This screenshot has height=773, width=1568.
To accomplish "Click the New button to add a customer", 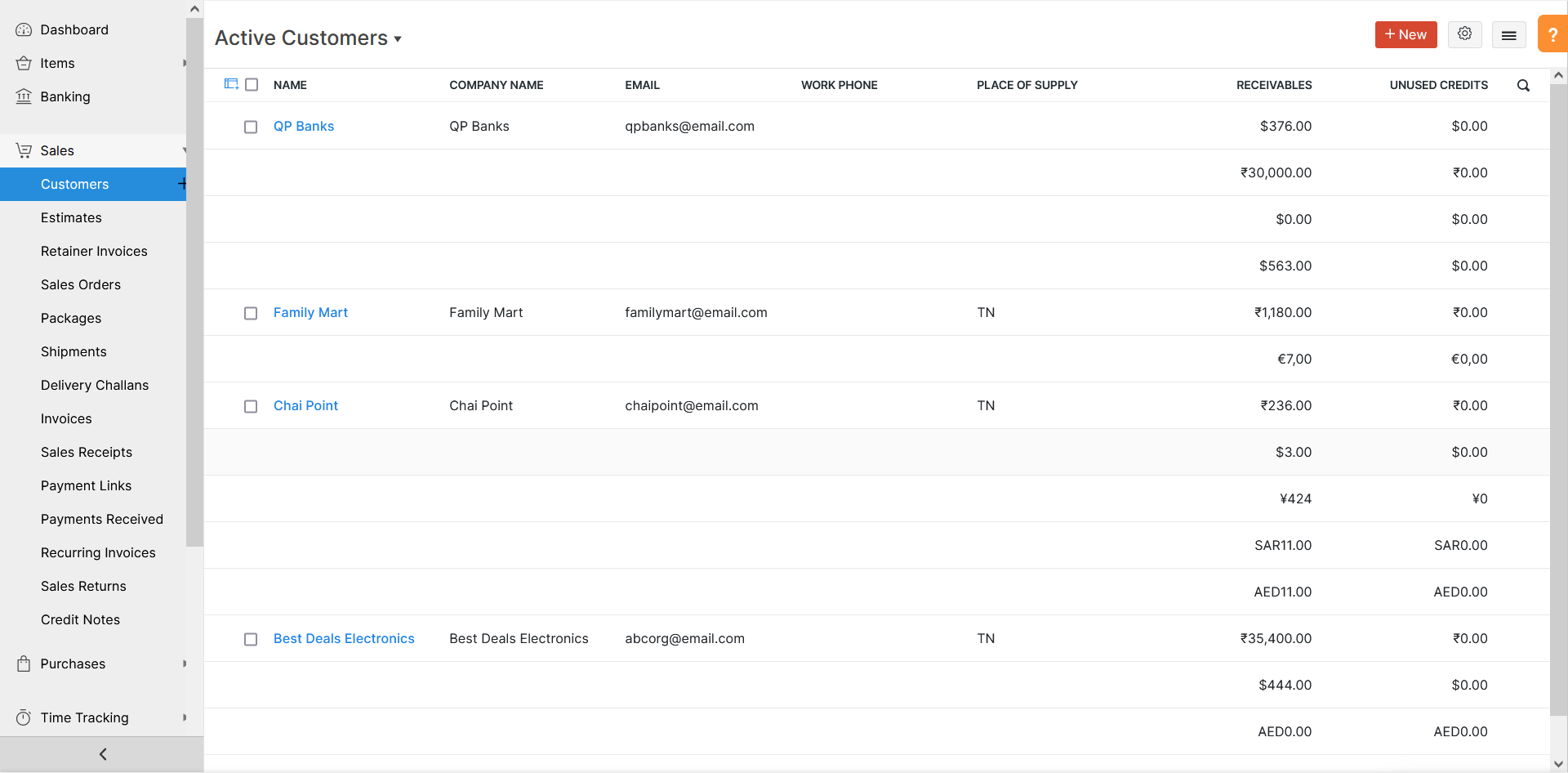I will click(1405, 34).
